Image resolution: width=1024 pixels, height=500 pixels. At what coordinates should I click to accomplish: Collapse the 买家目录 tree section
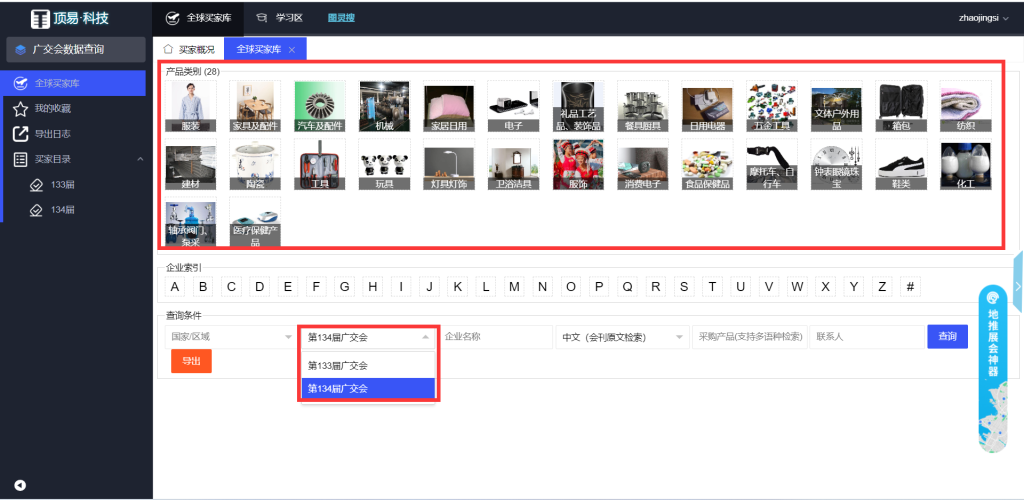click(137, 159)
